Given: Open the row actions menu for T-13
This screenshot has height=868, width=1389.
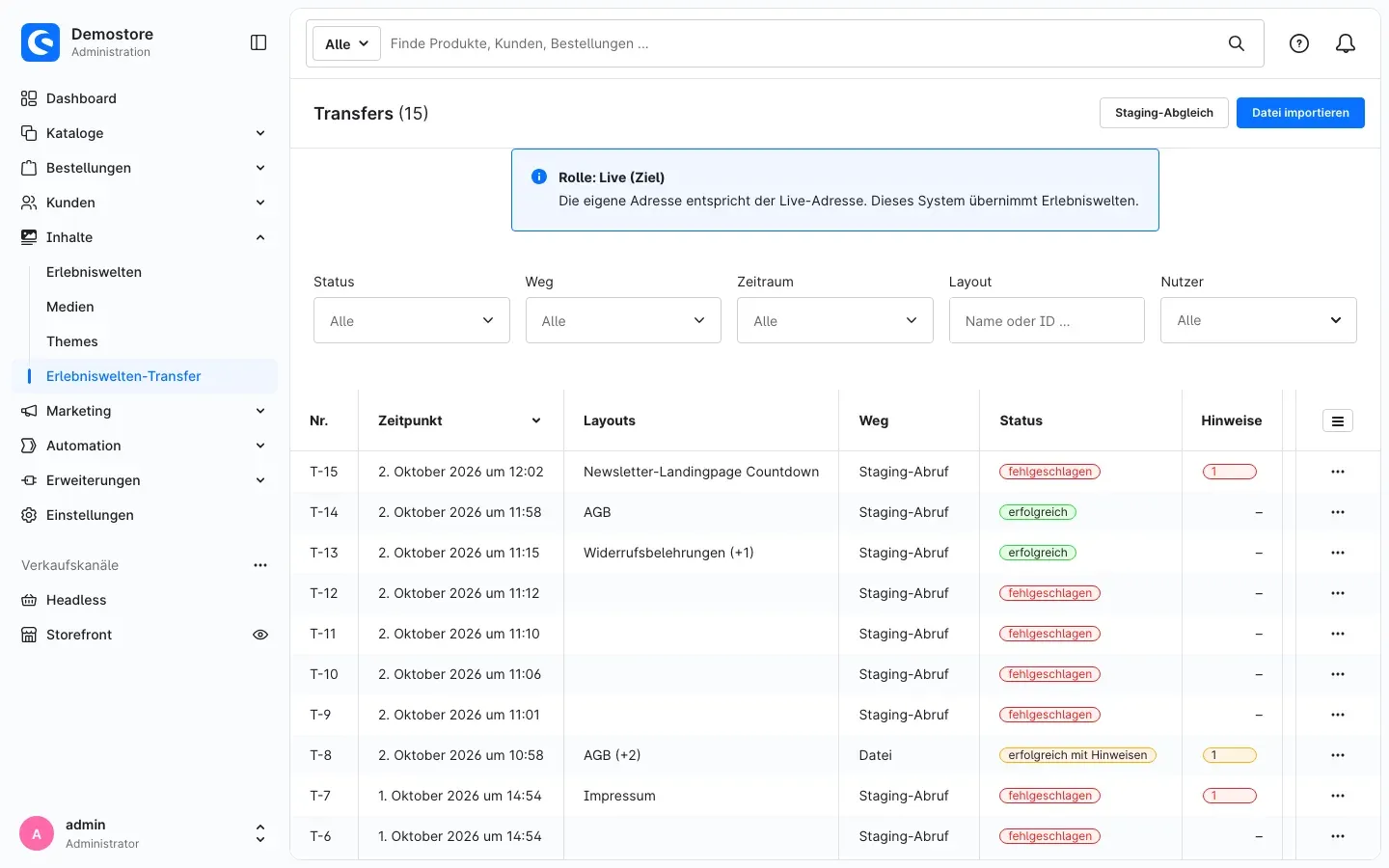Looking at the screenshot, I should tap(1338, 553).
